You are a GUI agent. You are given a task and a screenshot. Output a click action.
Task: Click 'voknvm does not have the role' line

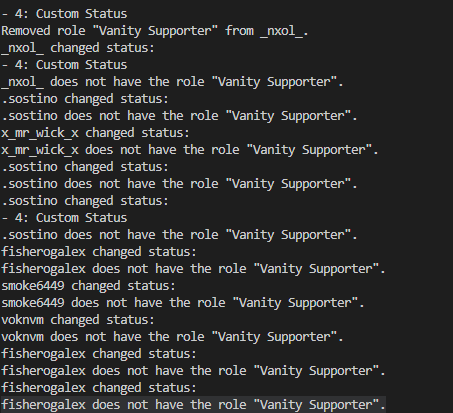tap(172, 337)
